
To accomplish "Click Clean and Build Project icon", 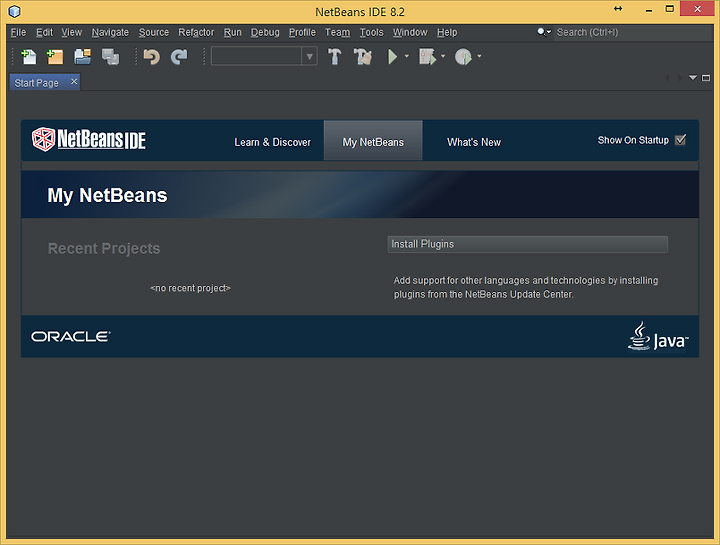I will (363, 56).
